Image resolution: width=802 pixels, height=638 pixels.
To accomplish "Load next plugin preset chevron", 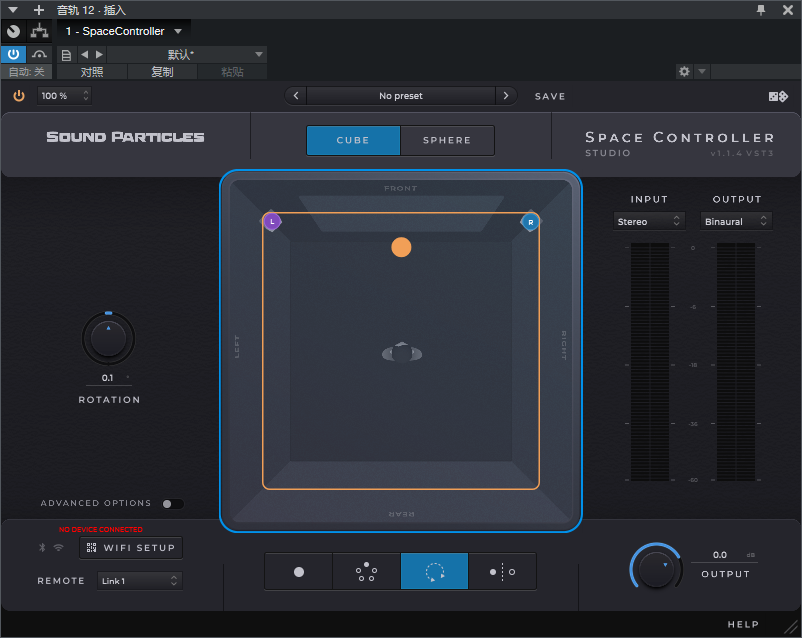I will pyautogui.click(x=506, y=96).
